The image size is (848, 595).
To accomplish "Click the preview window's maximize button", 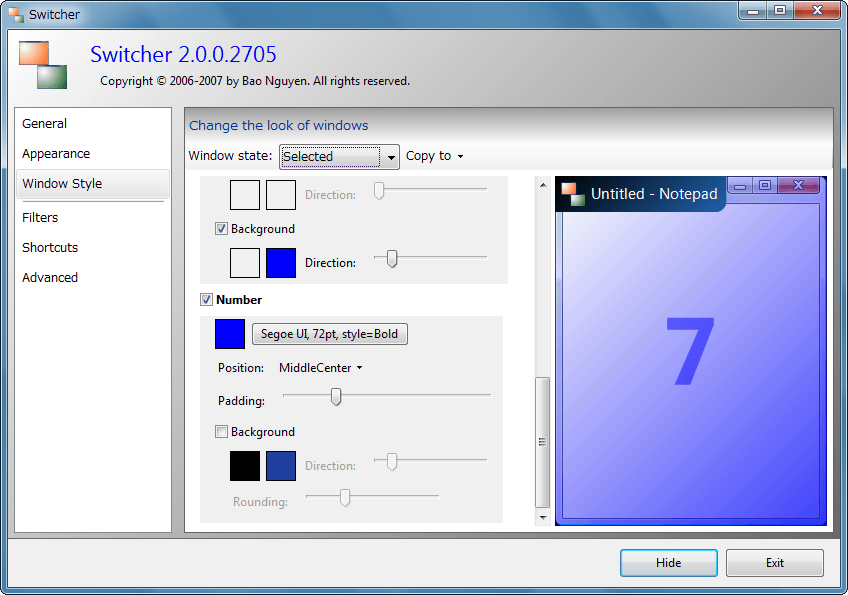I will tap(765, 185).
